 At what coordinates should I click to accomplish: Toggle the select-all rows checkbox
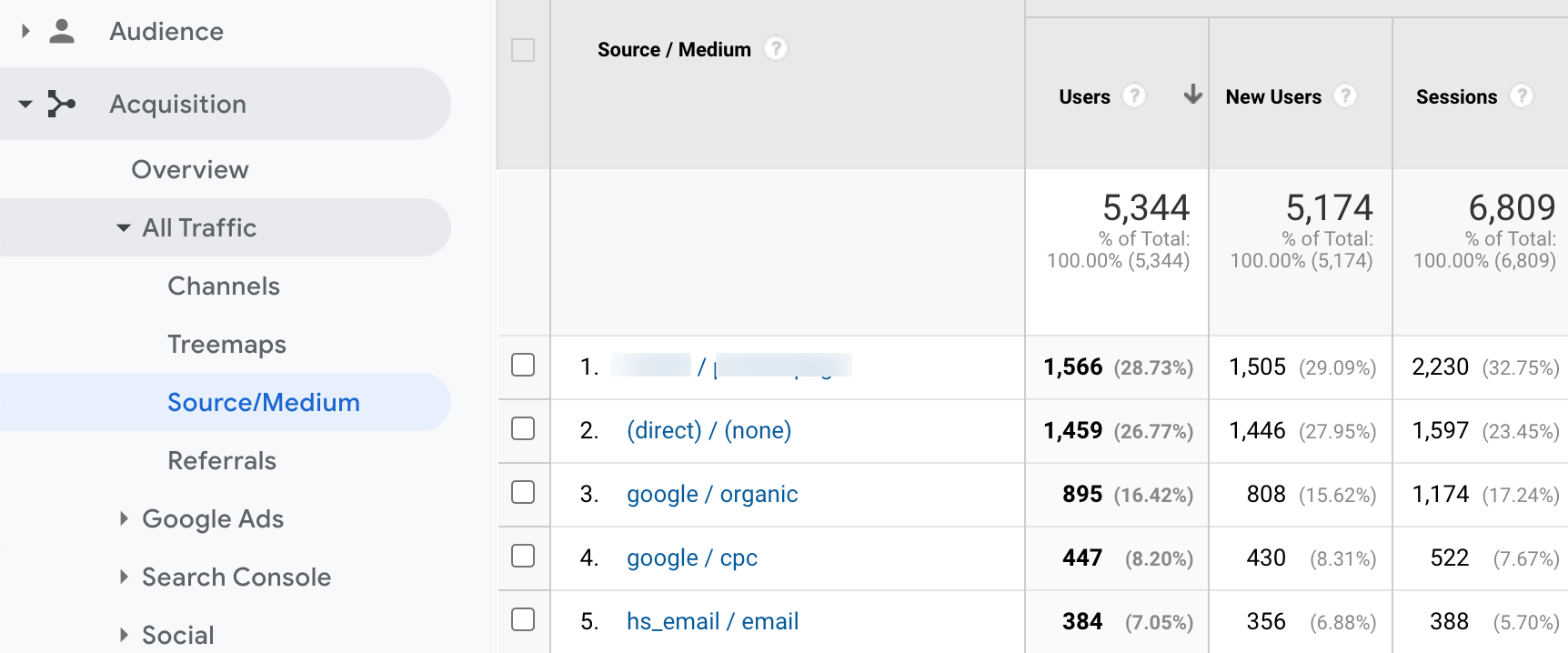[523, 50]
